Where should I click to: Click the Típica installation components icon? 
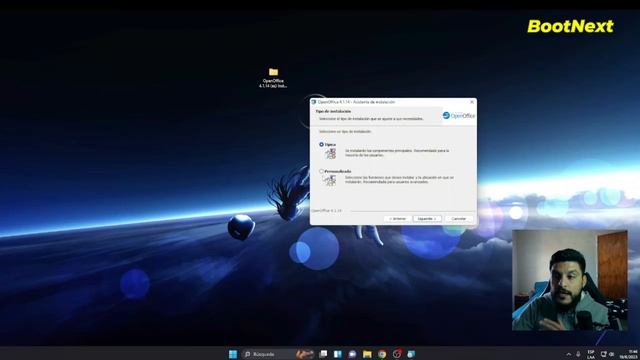coord(331,153)
